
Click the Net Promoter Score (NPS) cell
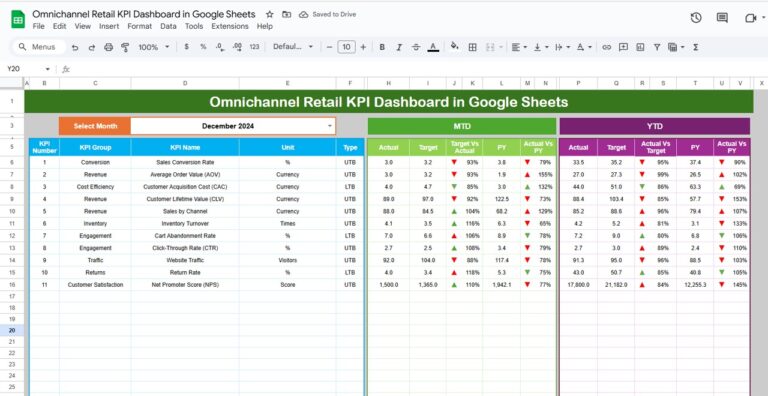[x=185, y=285]
